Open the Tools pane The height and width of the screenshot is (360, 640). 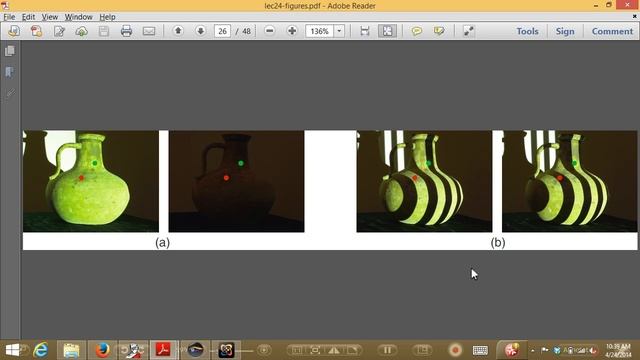(x=527, y=31)
